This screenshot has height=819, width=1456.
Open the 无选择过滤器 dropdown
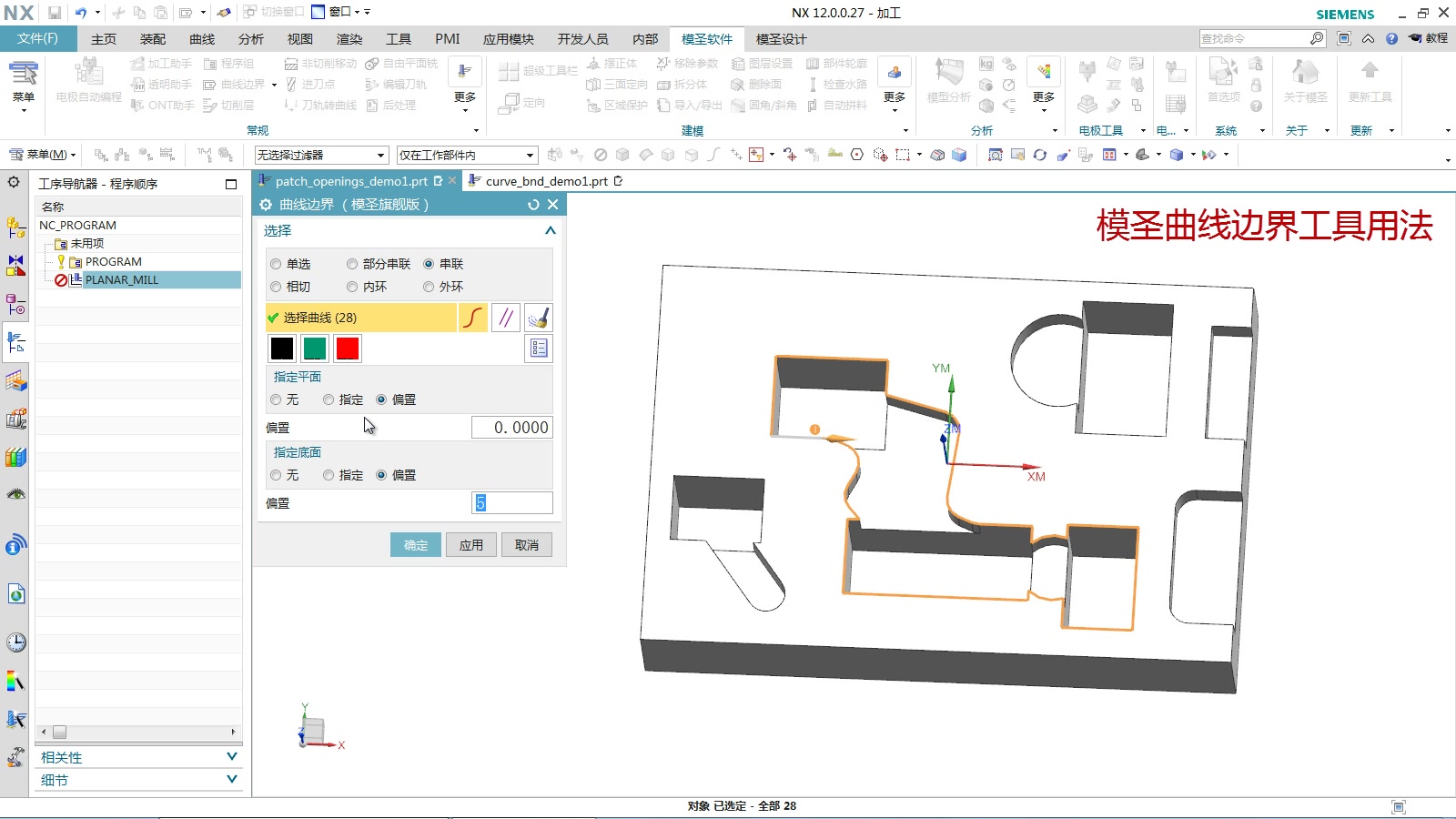point(322,155)
